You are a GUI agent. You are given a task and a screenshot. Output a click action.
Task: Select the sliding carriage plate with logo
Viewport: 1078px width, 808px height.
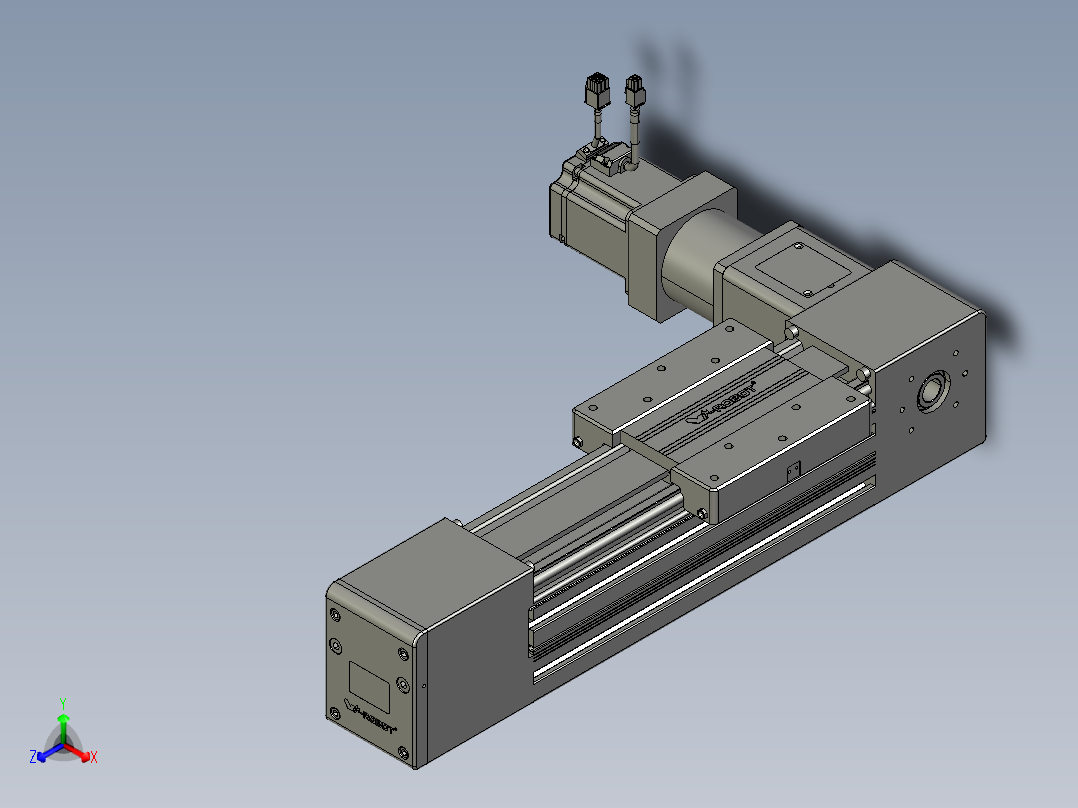(x=722, y=419)
